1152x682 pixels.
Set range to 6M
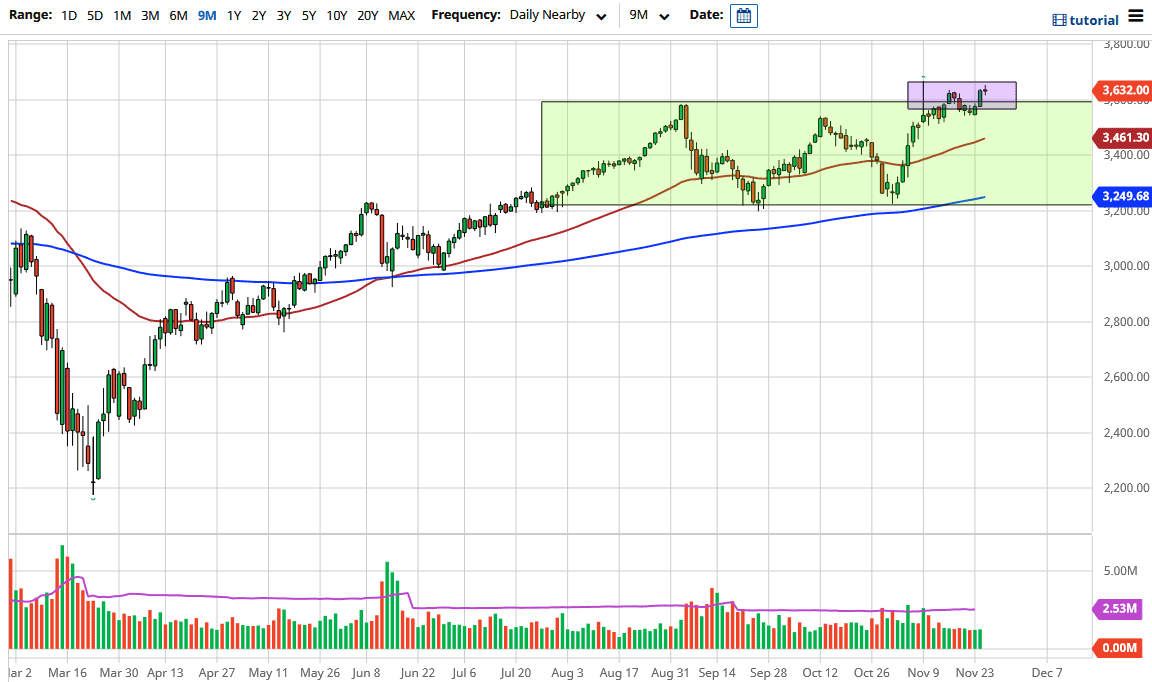click(x=179, y=15)
